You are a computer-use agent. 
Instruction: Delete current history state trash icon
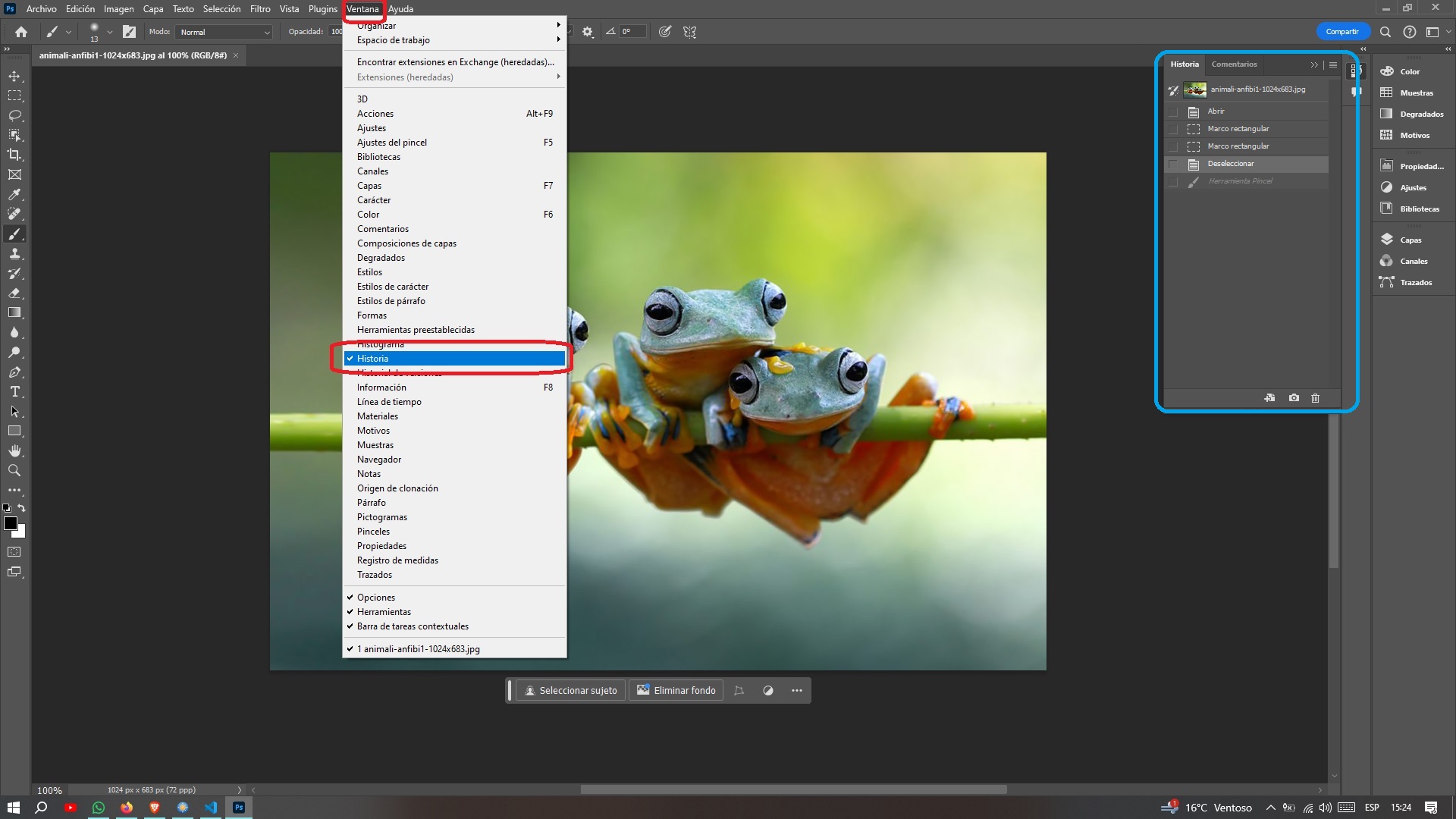pyautogui.click(x=1316, y=398)
